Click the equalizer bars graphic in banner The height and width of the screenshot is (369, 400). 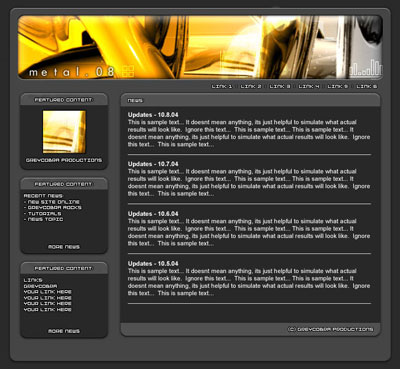(x=365, y=67)
